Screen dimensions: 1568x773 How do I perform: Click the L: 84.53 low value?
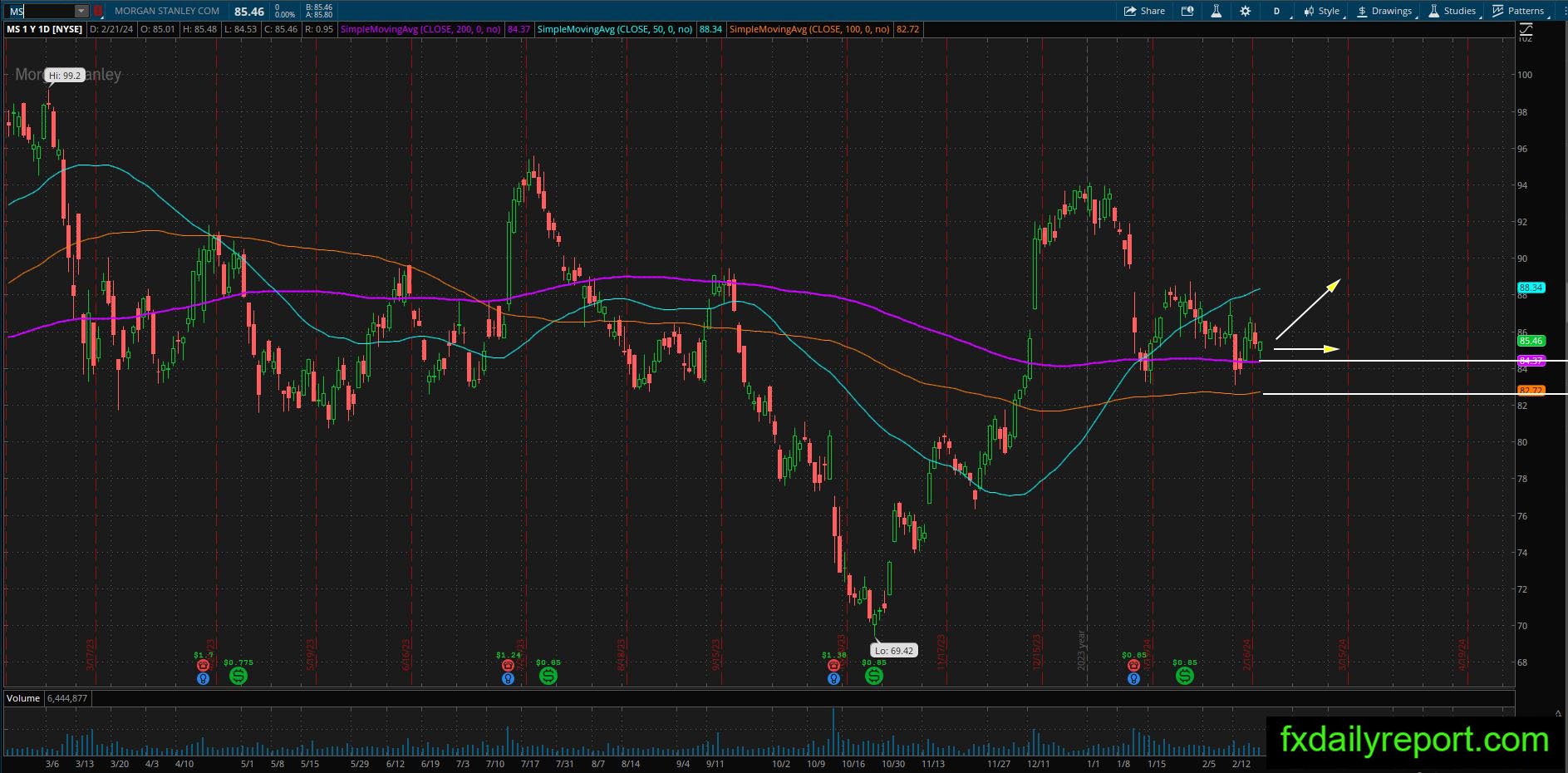tap(240, 29)
